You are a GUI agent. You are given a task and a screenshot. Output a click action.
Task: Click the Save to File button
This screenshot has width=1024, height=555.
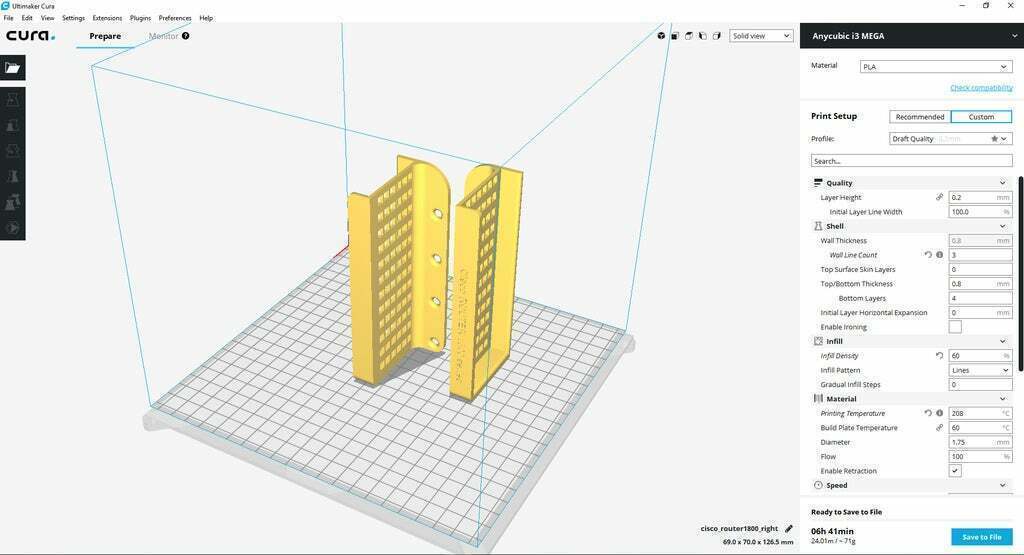point(981,537)
